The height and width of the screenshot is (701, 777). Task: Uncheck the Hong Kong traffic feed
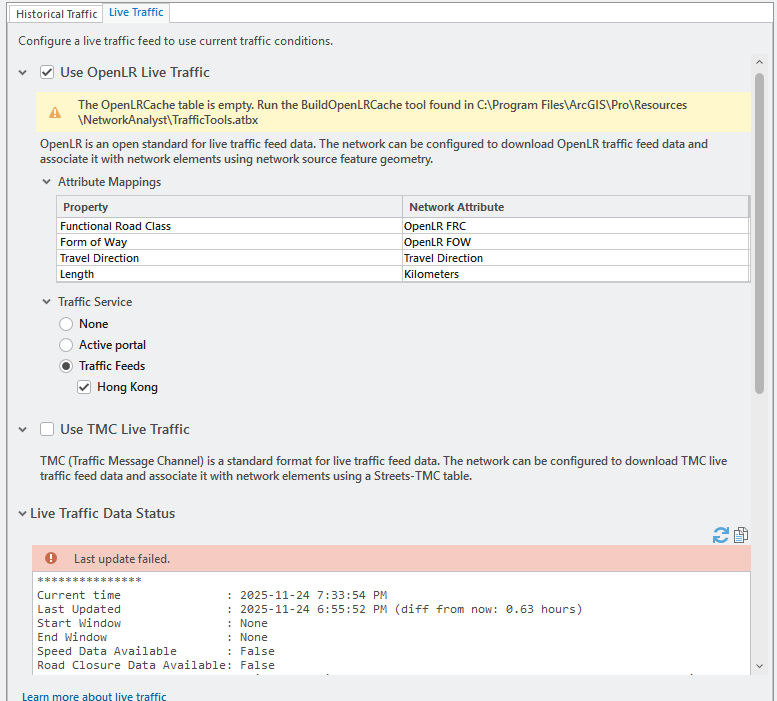coord(84,387)
